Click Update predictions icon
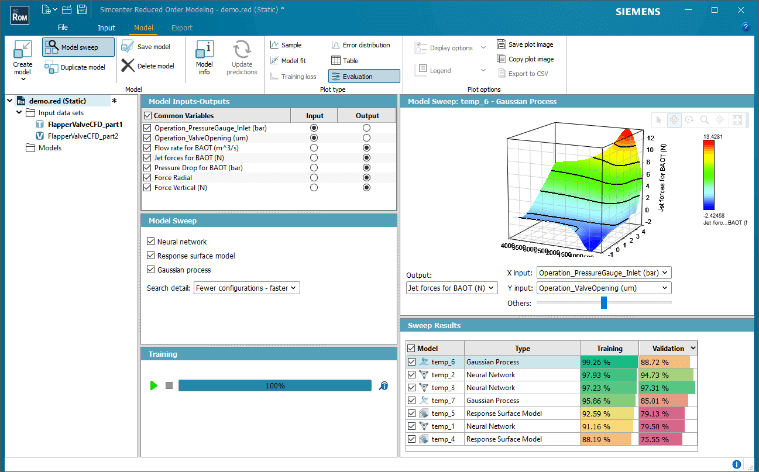Screen dimensions: 759x472 click(242, 50)
